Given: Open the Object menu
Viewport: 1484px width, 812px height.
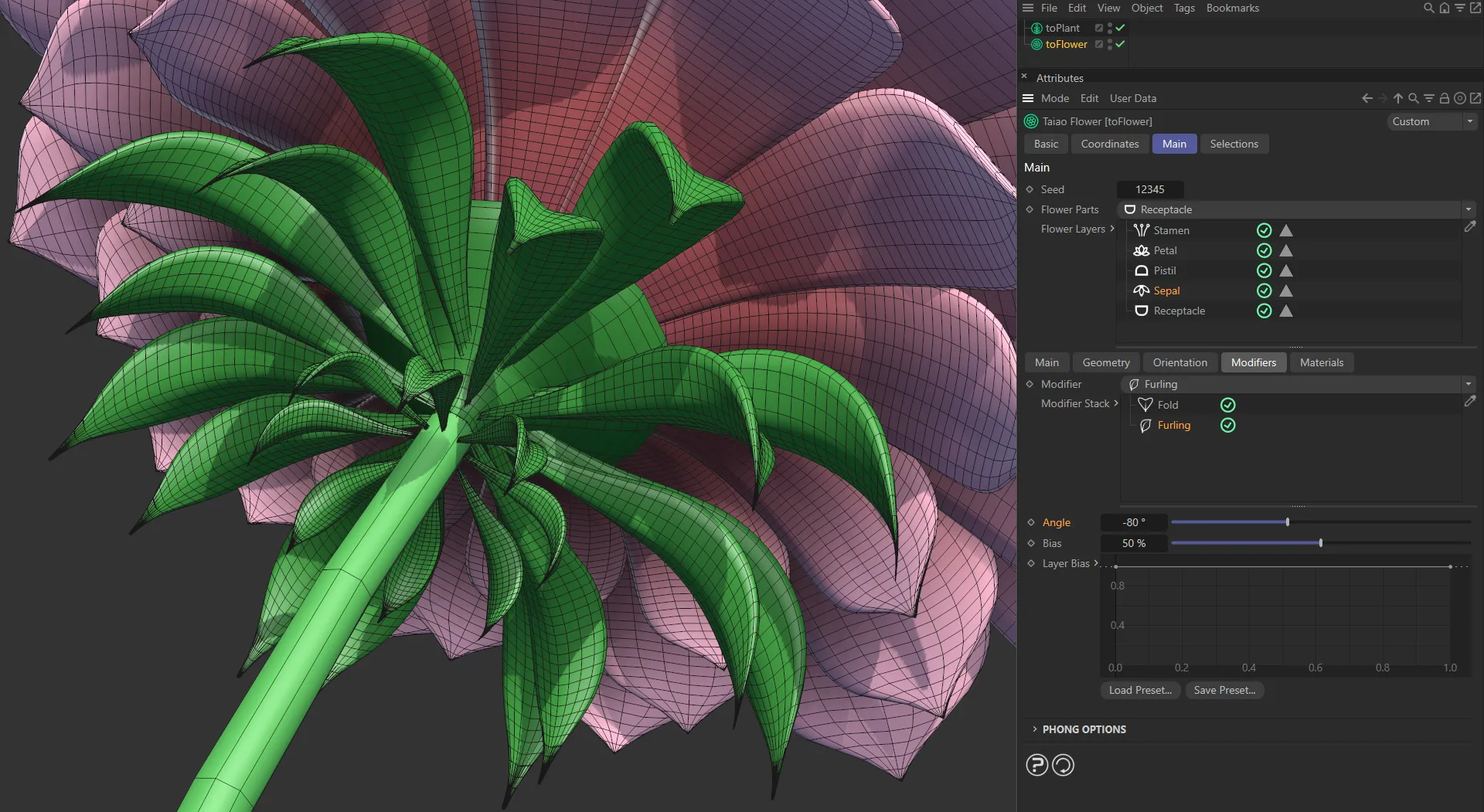Looking at the screenshot, I should pyautogui.click(x=1146, y=8).
